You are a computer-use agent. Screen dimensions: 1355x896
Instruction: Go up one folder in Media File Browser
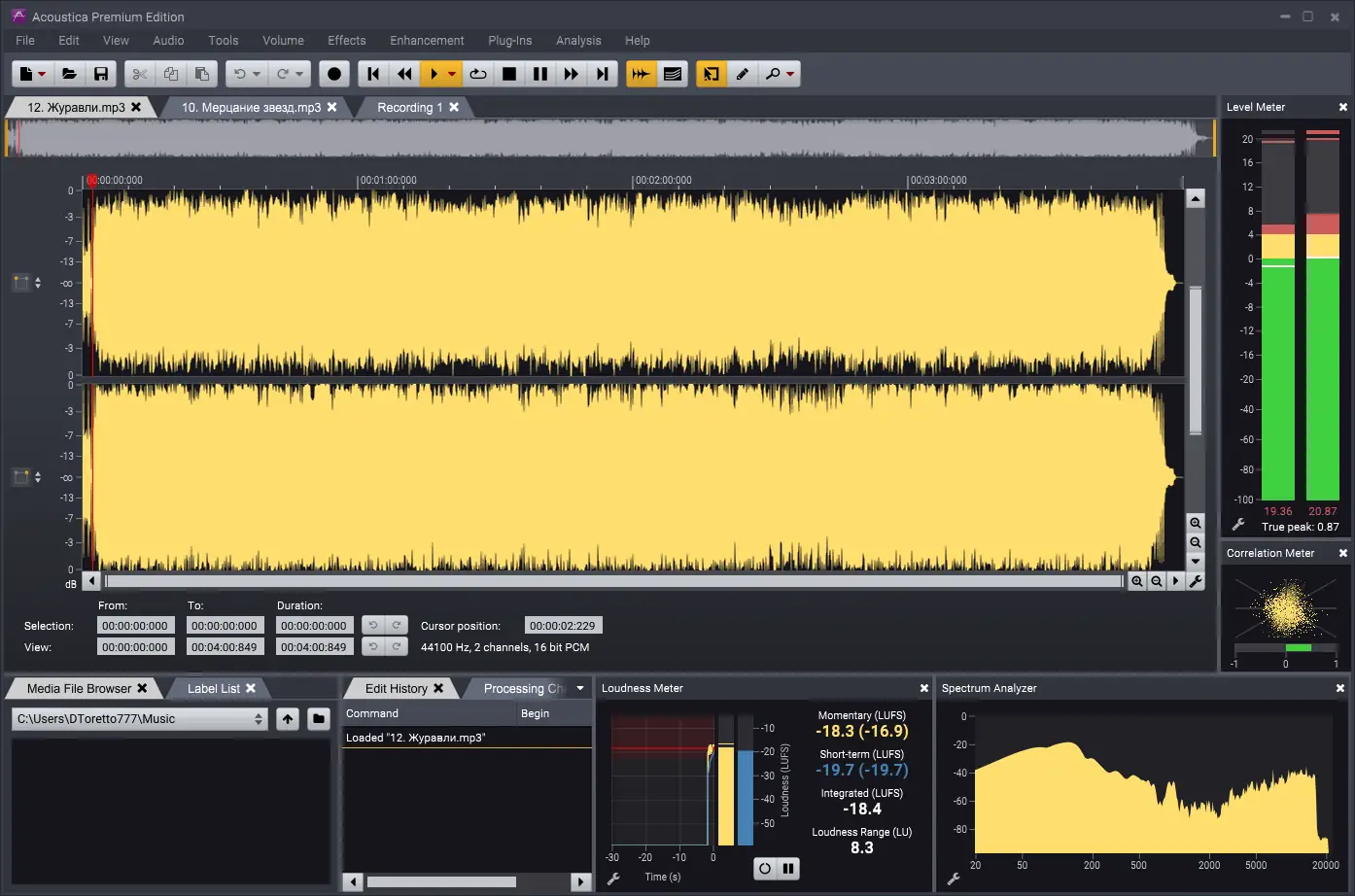point(288,719)
